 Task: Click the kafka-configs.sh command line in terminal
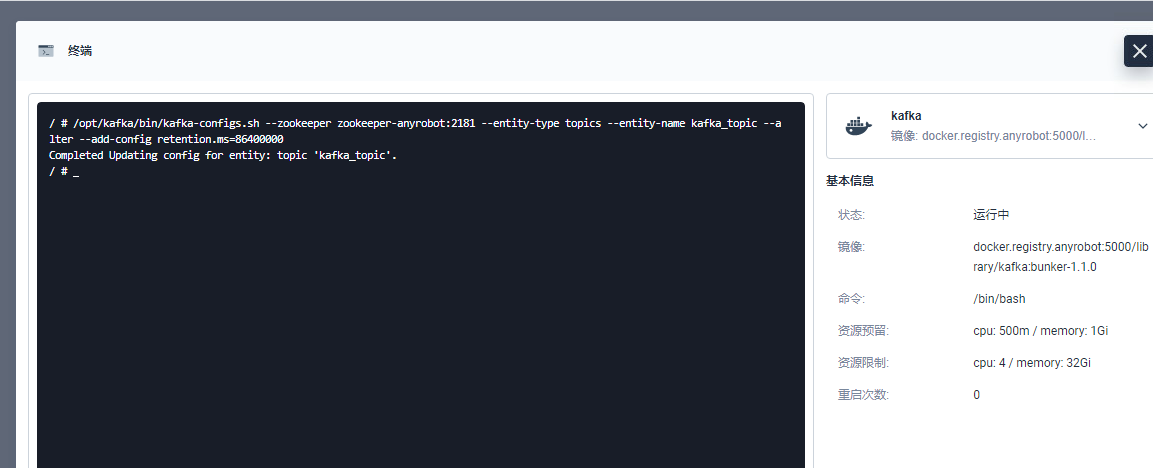(x=415, y=131)
